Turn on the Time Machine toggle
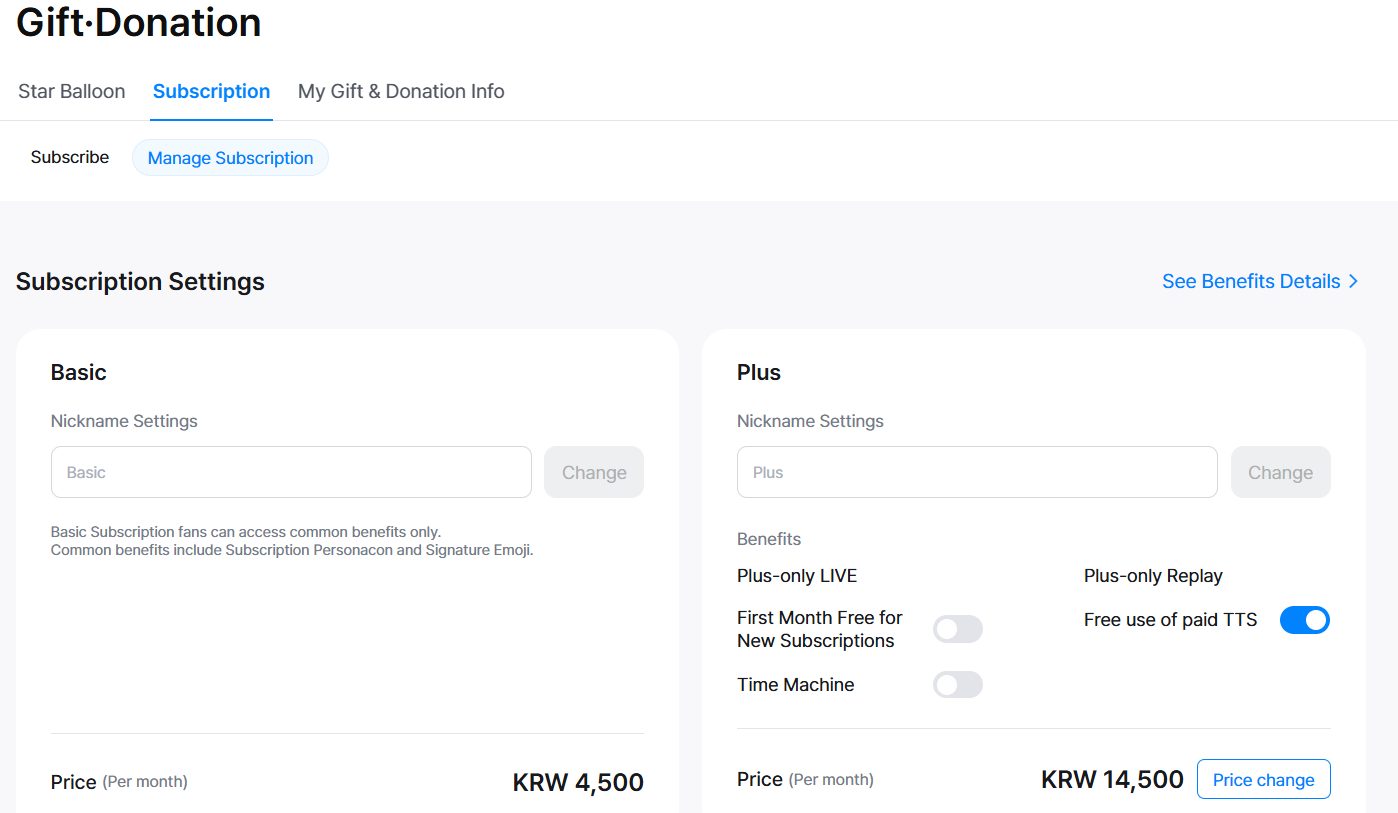The width and height of the screenshot is (1398, 813). 957,685
